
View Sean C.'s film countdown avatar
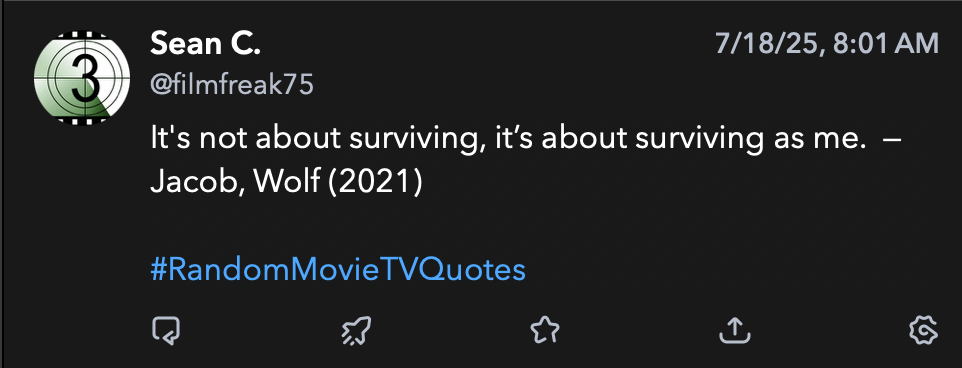[82, 78]
